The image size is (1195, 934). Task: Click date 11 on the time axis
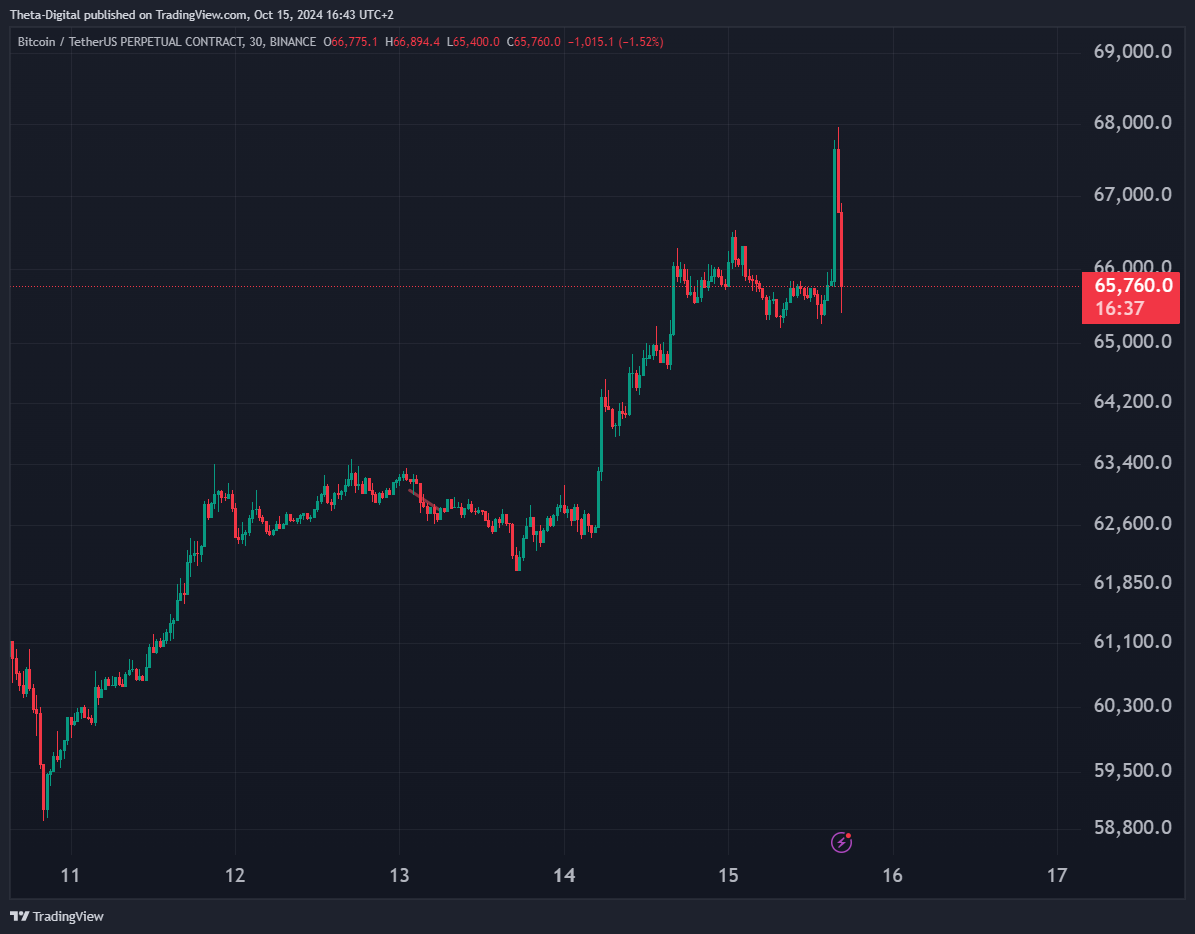coord(70,875)
